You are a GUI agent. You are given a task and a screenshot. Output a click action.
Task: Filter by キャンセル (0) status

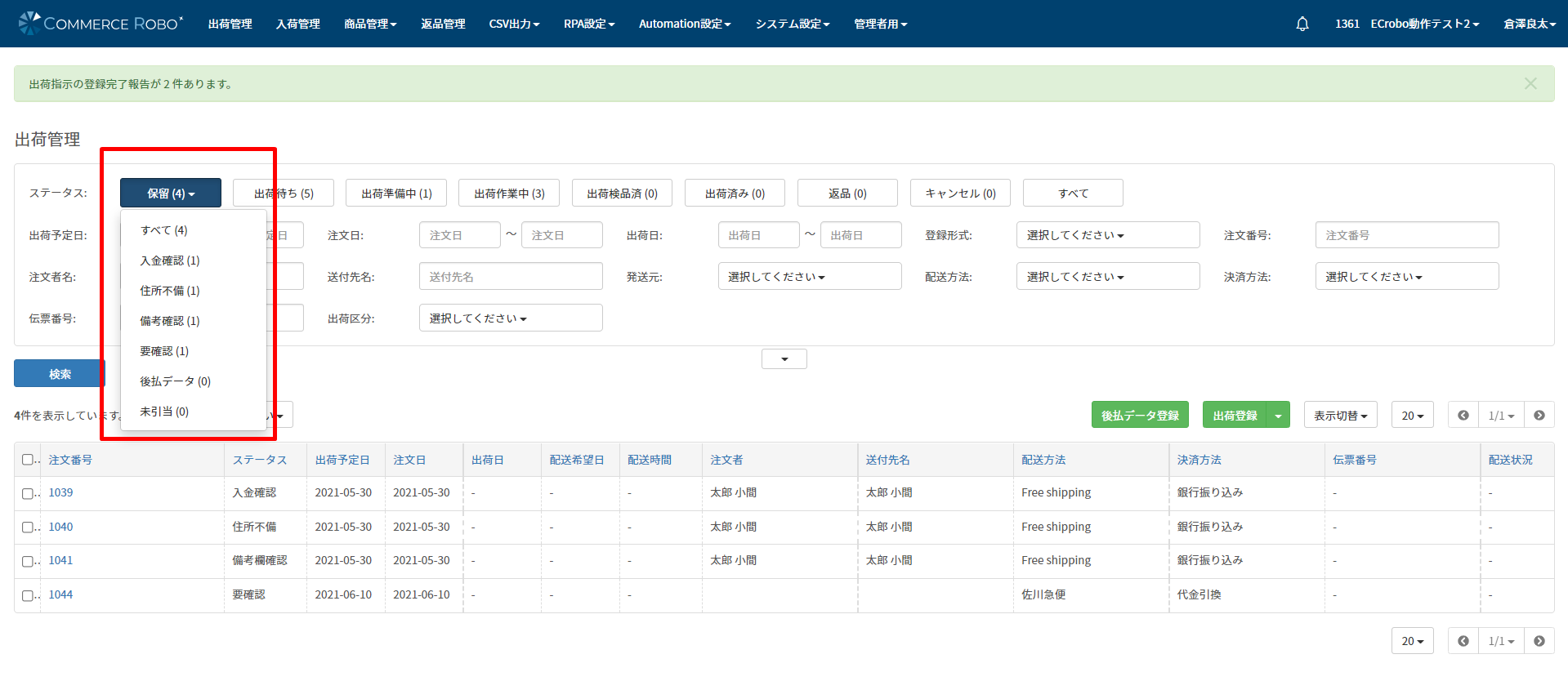click(x=960, y=194)
